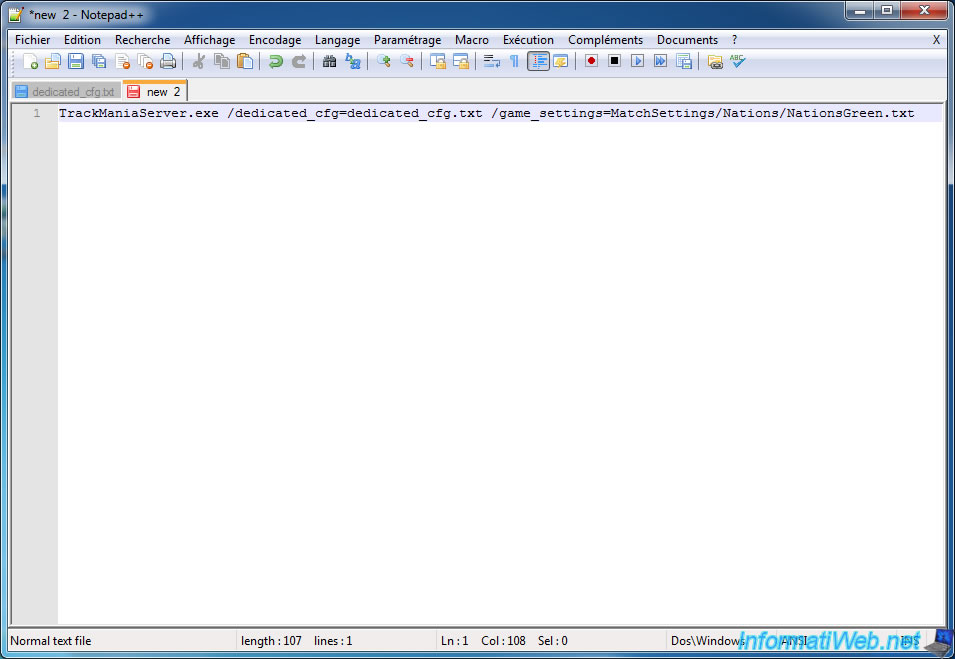Maximize the Notepad++ window
Viewport: 955px width, 659px height.
point(887,10)
